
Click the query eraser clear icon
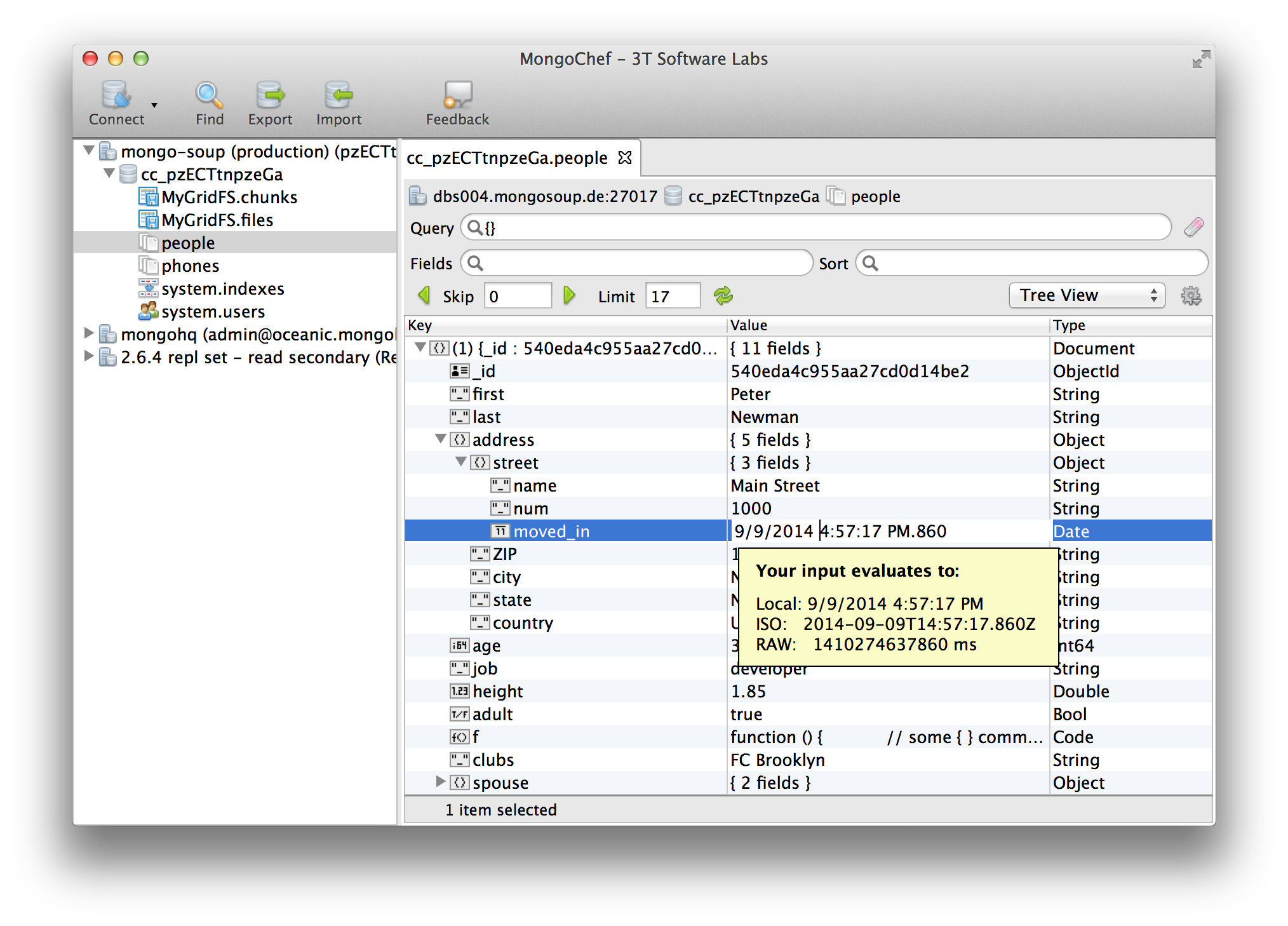click(1193, 227)
